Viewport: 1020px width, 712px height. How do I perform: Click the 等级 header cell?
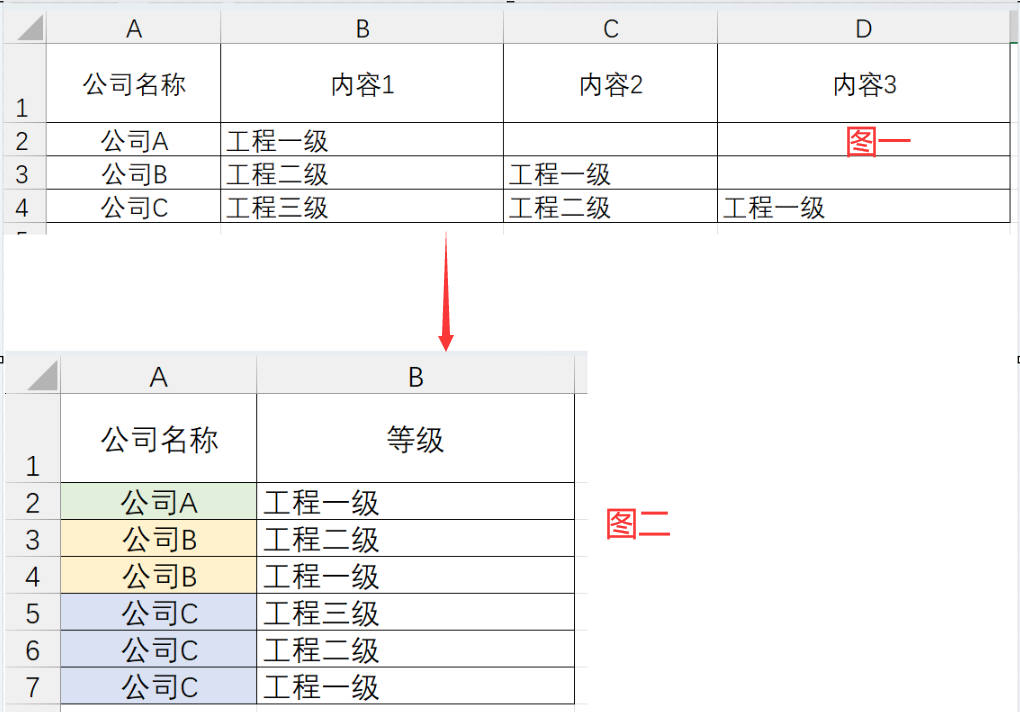(x=415, y=439)
